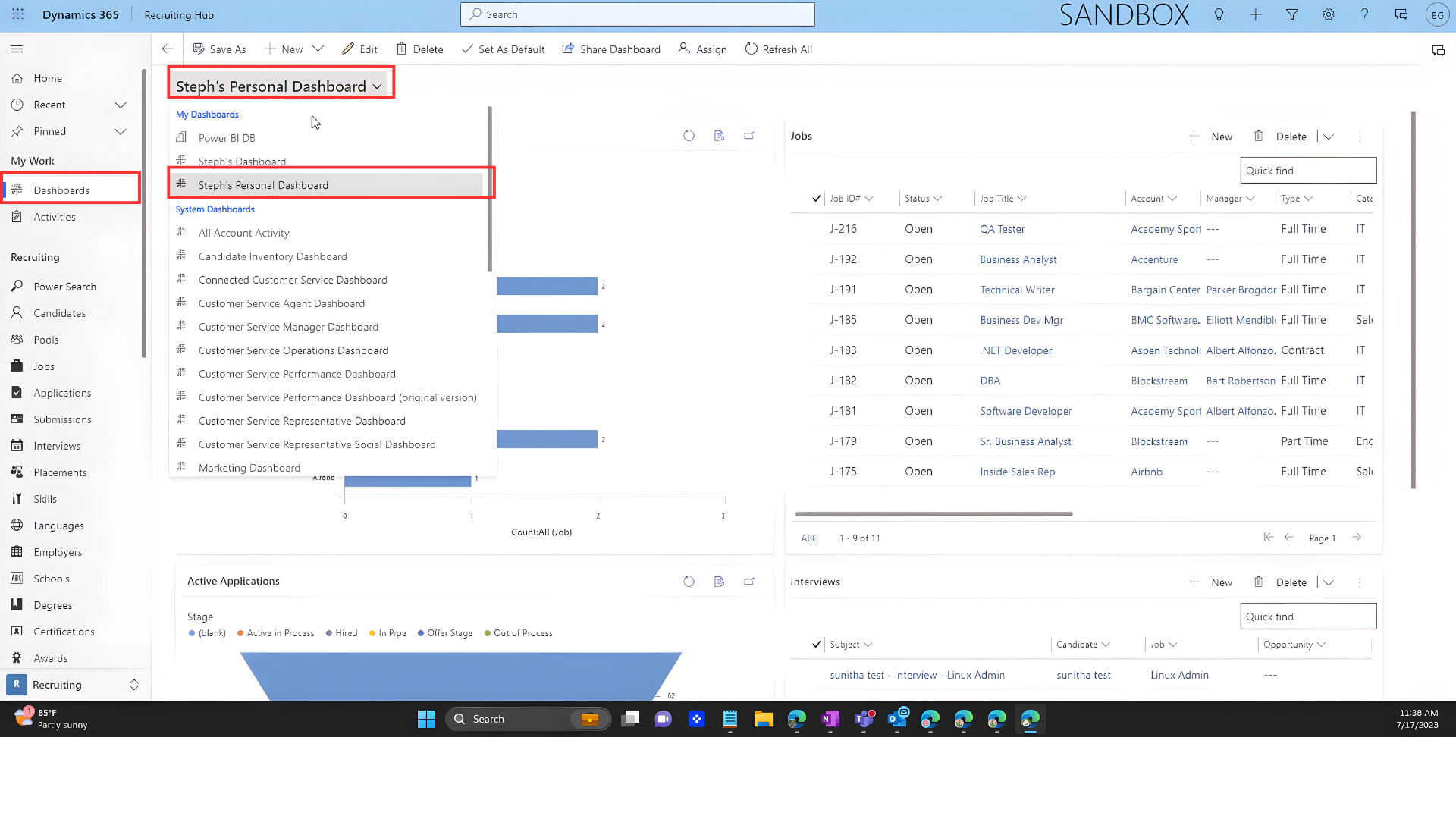Open the Accenture account link

1154,259
